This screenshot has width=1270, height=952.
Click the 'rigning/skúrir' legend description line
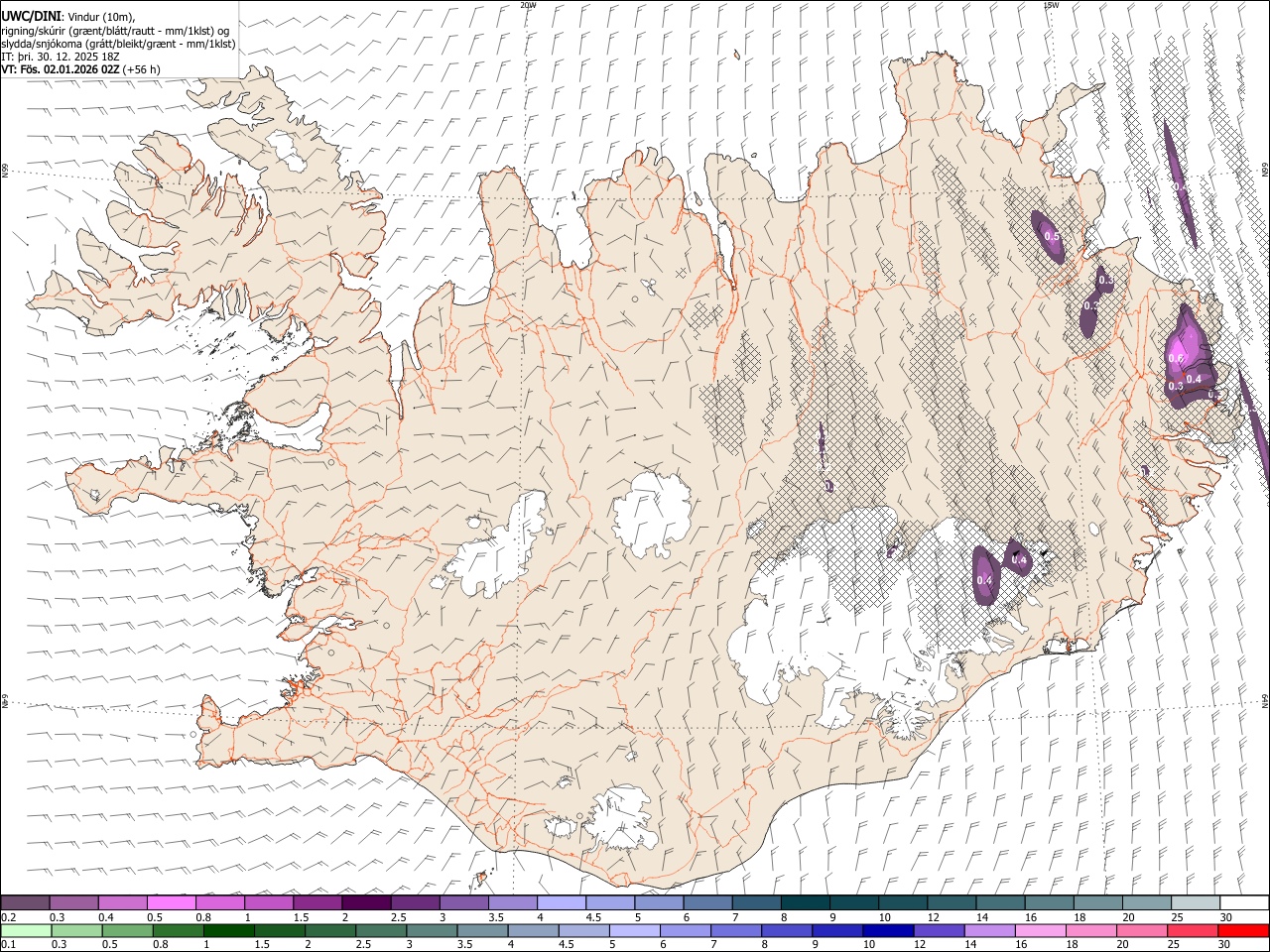(x=115, y=30)
